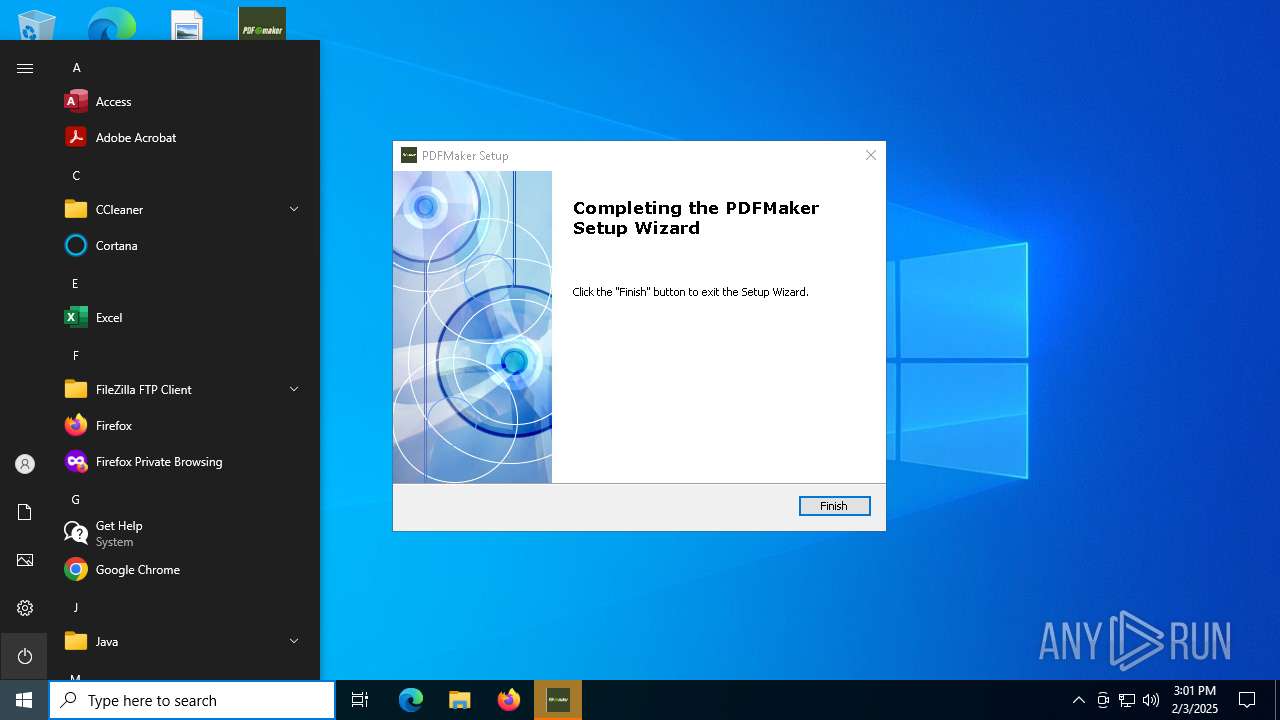Open the volume control tray icon

tap(1151, 700)
